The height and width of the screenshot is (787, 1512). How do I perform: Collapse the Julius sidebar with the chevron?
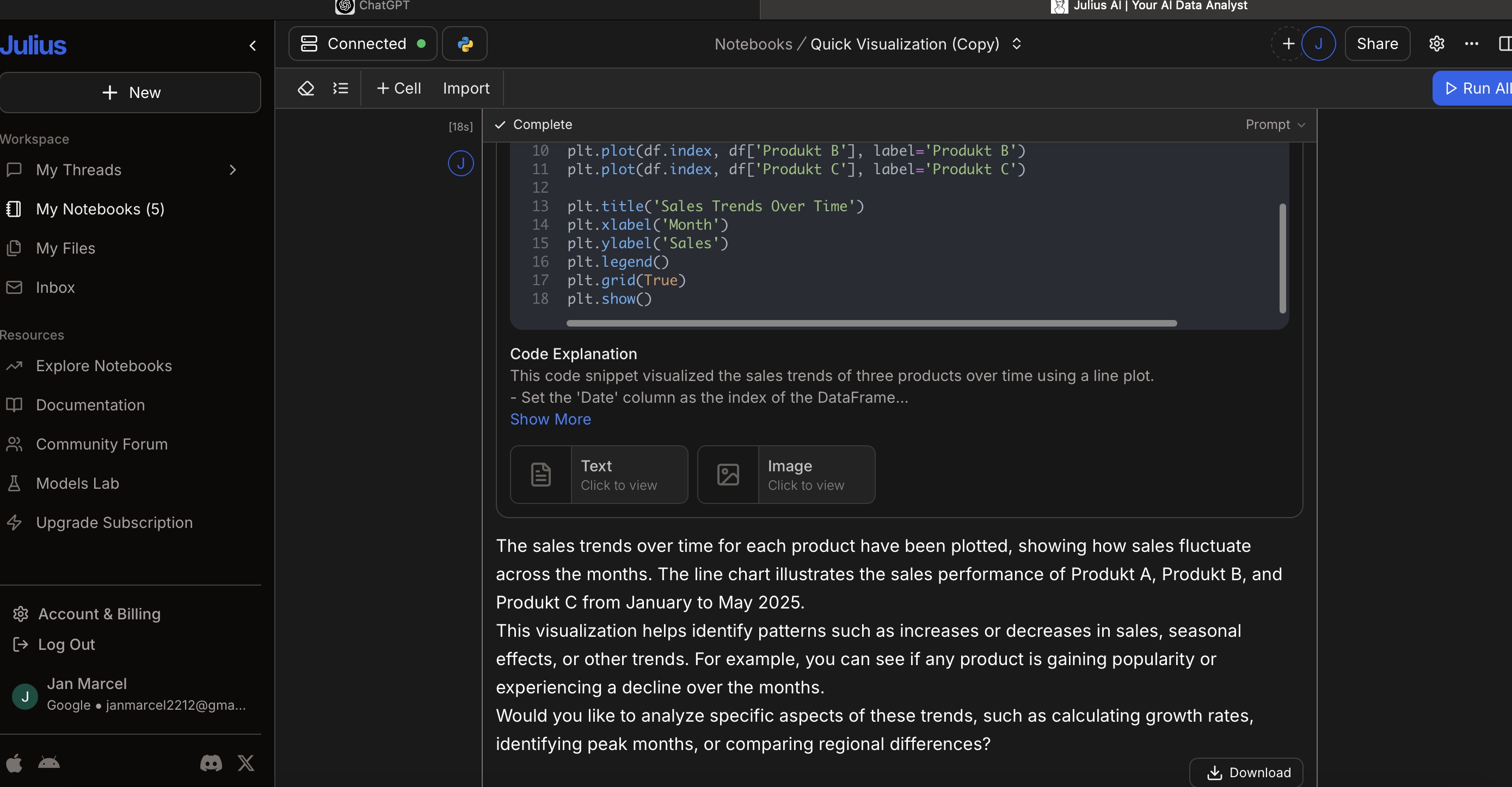click(253, 46)
